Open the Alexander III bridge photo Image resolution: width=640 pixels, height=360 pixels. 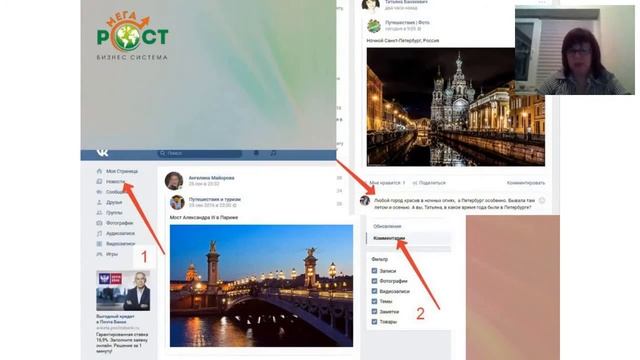pos(261,286)
